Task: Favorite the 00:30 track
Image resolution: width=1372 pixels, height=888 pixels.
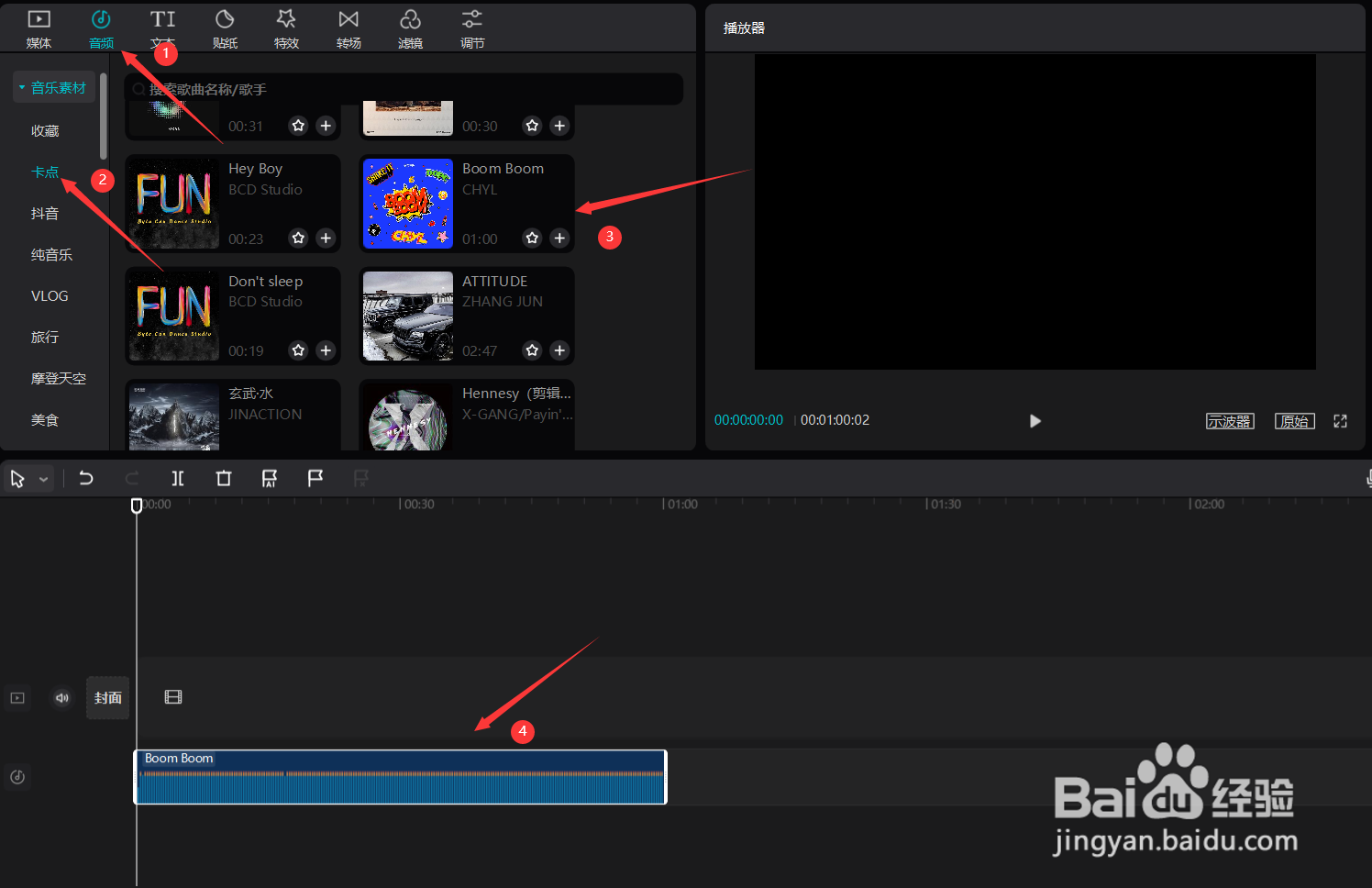Action: pos(532,125)
